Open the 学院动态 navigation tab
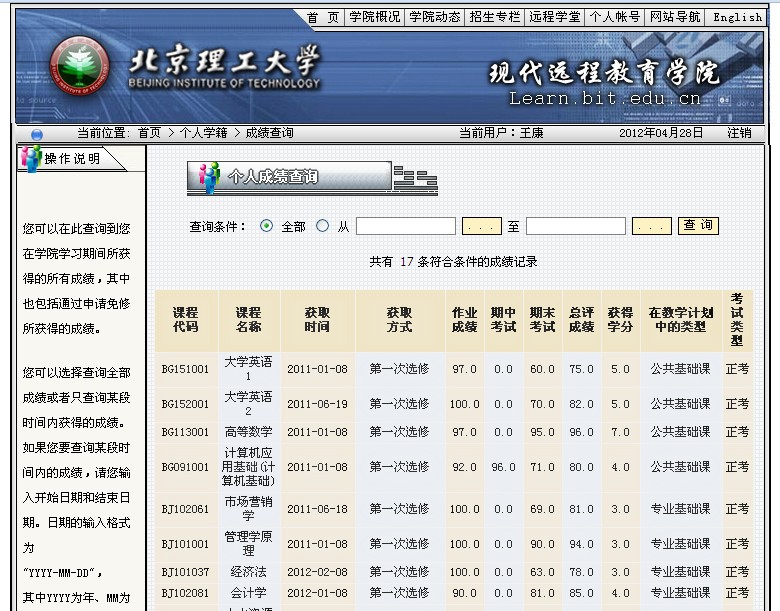The width and height of the screenshot is (780, 611). [x=435, y=17]
